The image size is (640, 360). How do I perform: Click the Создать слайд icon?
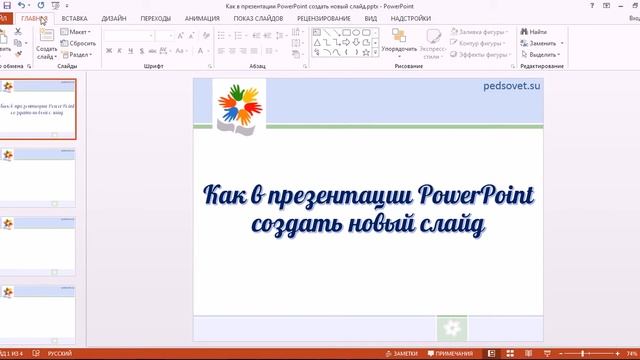pos(47,36)
